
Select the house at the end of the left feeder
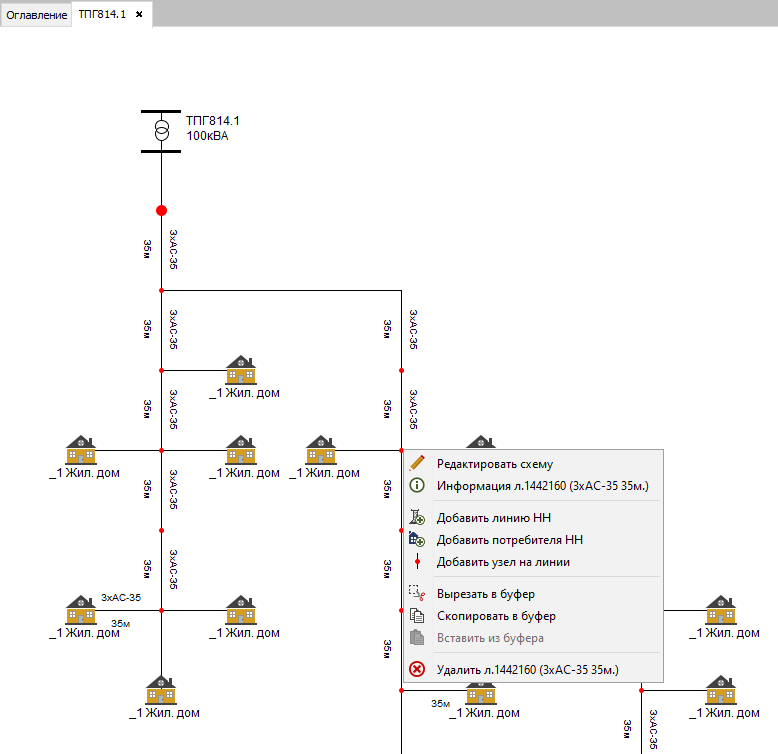(x=161, y=690)
